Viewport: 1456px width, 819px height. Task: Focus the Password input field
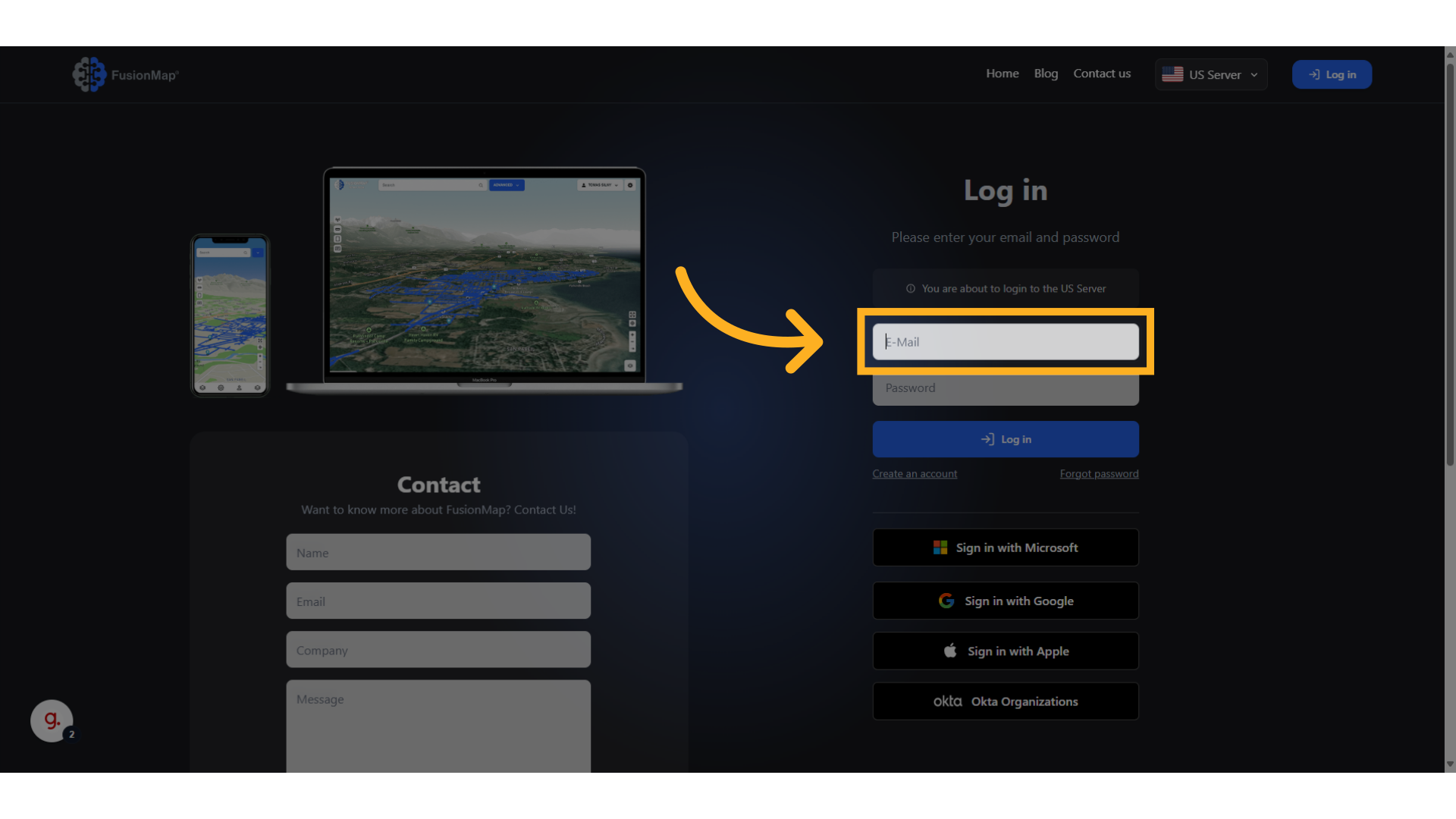click(1006, 388)
